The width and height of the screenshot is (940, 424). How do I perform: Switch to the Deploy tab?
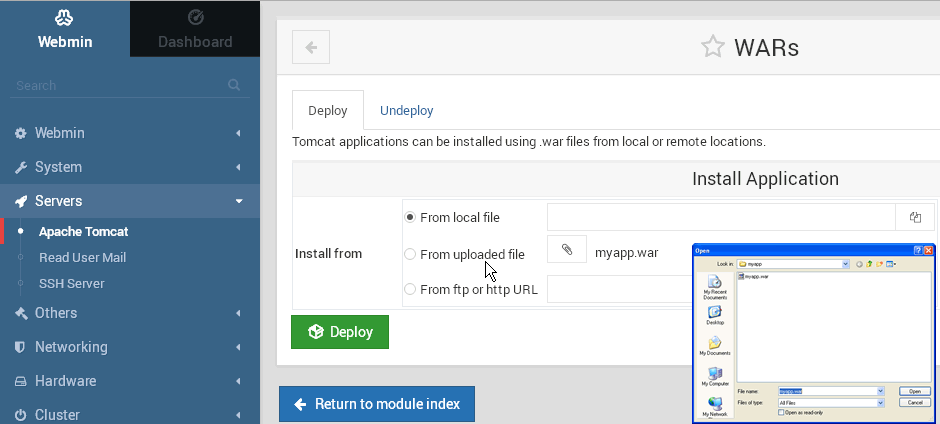click(327, 110)
